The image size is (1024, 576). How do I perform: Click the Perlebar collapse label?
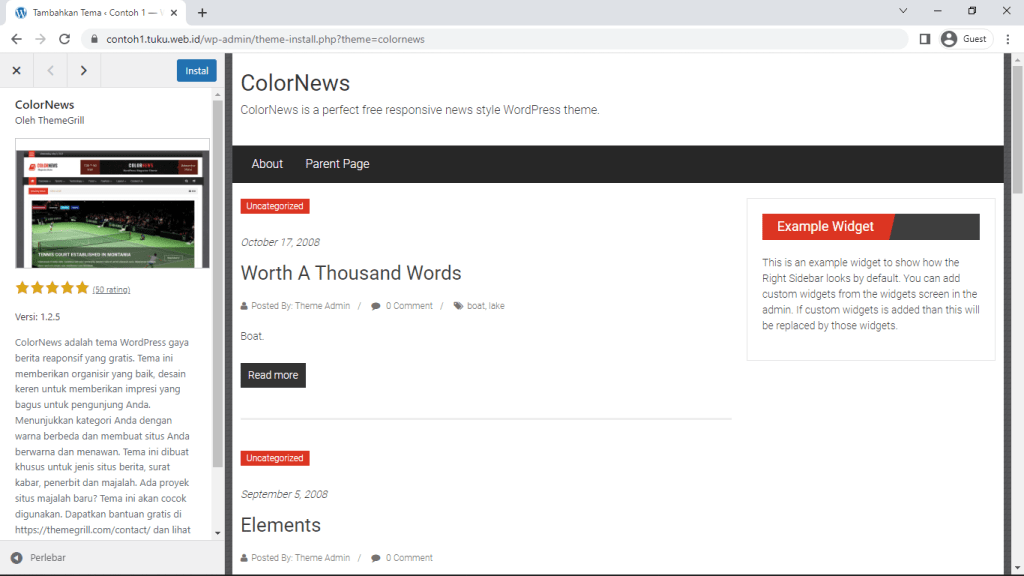pyautogui.click(x=48, y=558)
